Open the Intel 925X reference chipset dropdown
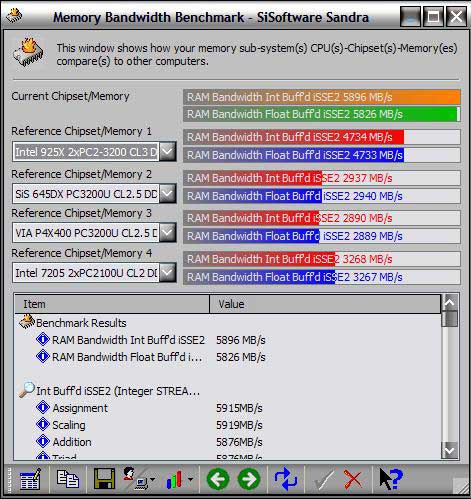471x499 pixels. click(x=167, y=152)
